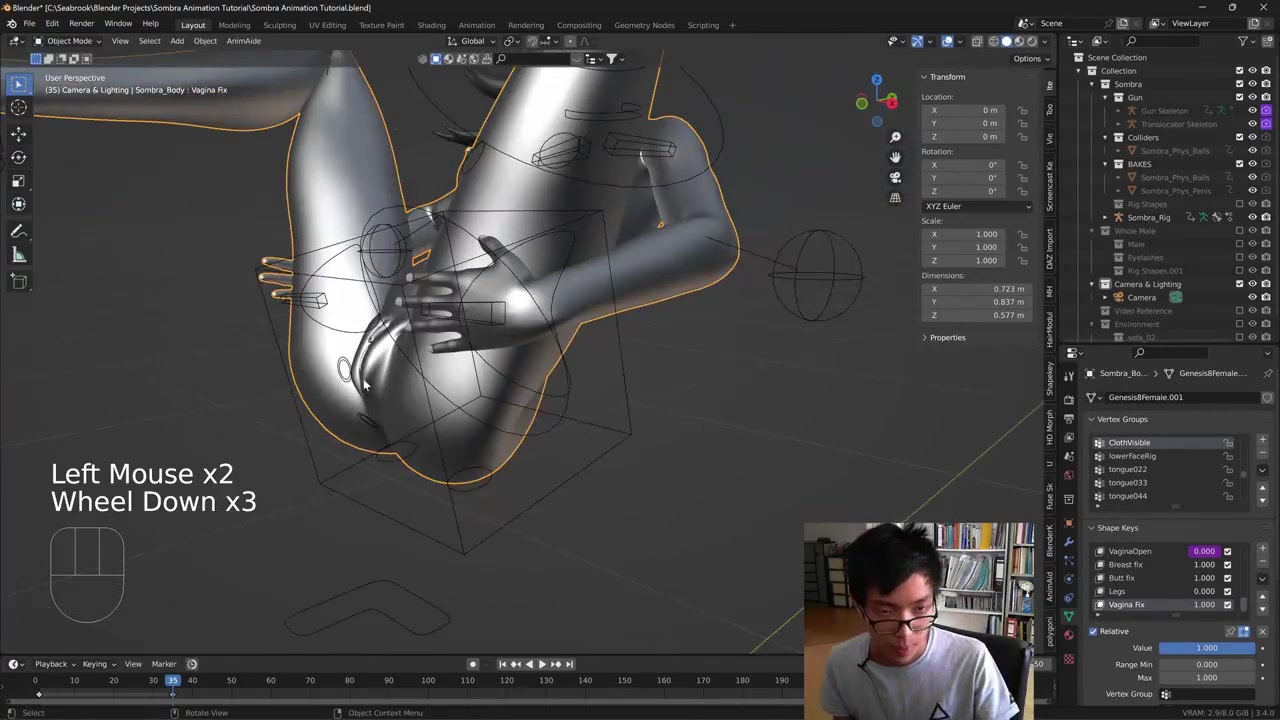Image resolution: width=1280 pixels, height=720 pixels.
Task: Open the Keying popover in timeline
Action: pos(97,664)
